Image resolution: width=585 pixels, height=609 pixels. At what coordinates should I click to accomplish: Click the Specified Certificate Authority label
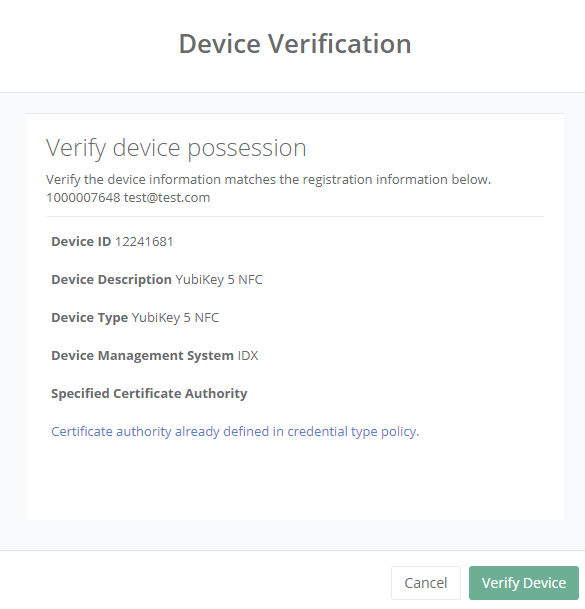click(149, 393)
